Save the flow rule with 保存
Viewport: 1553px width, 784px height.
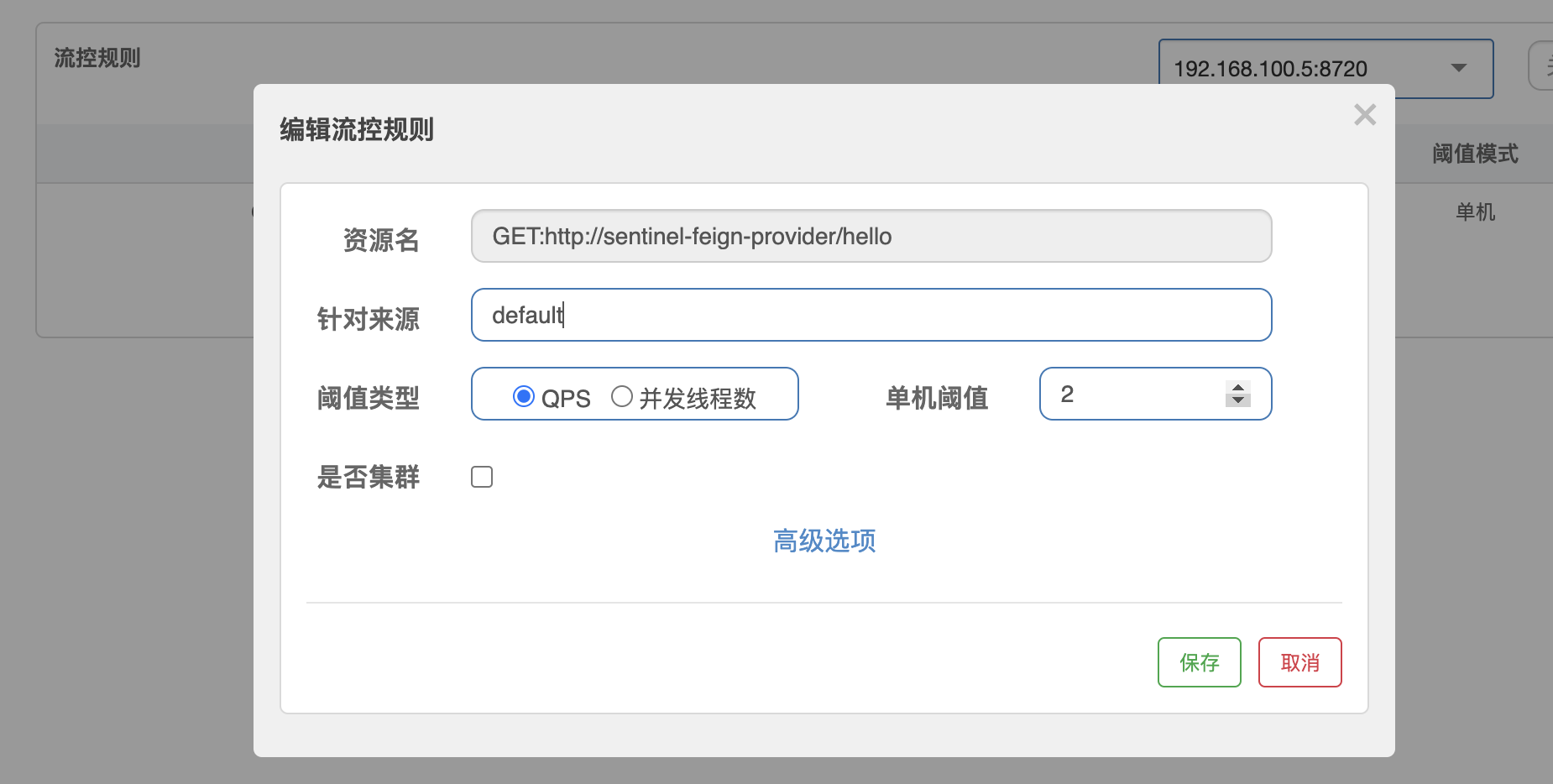[x=1199, y=662]
